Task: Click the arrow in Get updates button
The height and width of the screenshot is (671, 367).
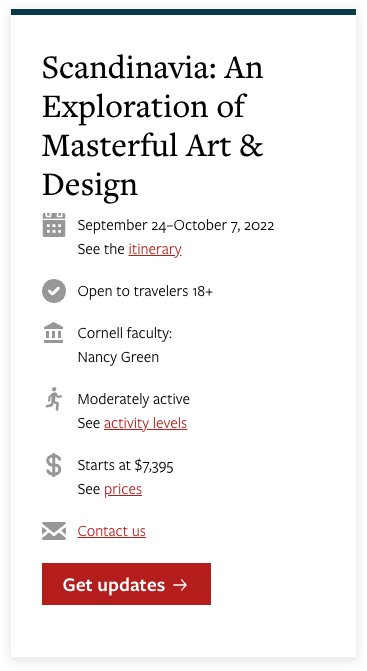Action: pyautogui.click(x=180, y=585)
